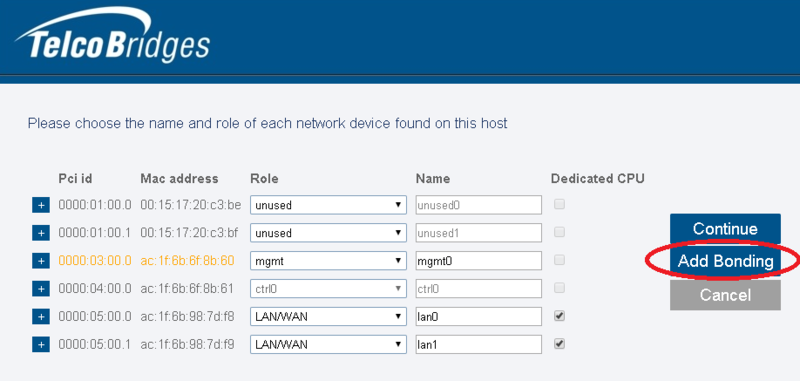
Task: Expand the plus icon for 0000:01:00.0
Action: [x=41, y=205]
